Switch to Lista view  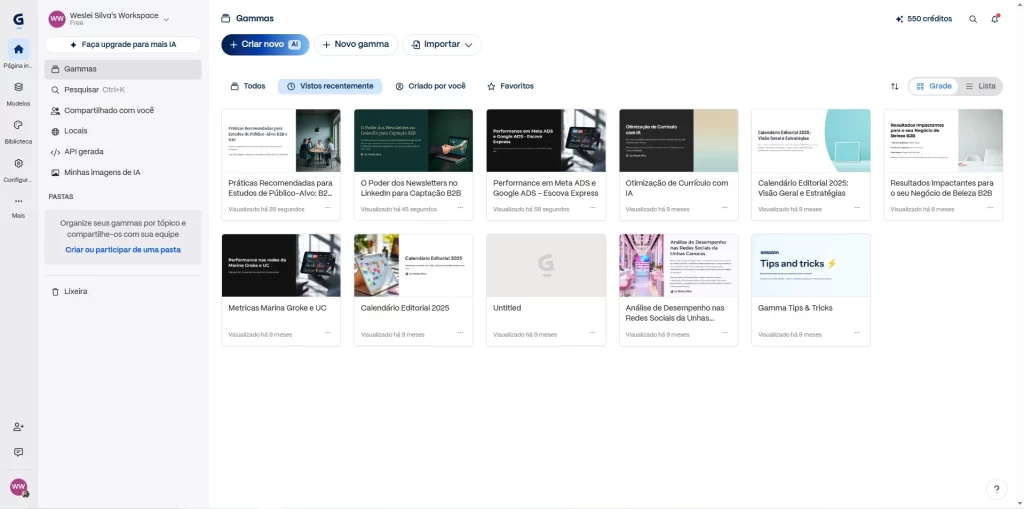point(980,87)
